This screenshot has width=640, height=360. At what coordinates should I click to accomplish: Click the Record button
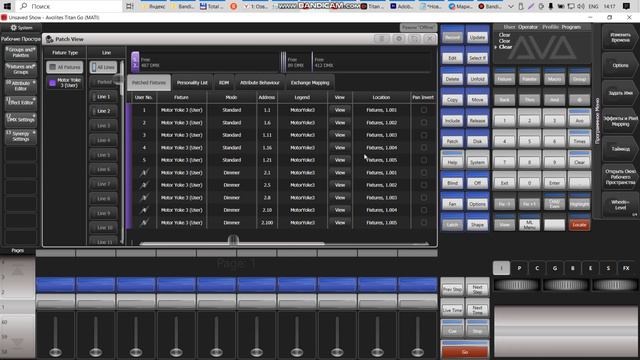coord(452,37)
